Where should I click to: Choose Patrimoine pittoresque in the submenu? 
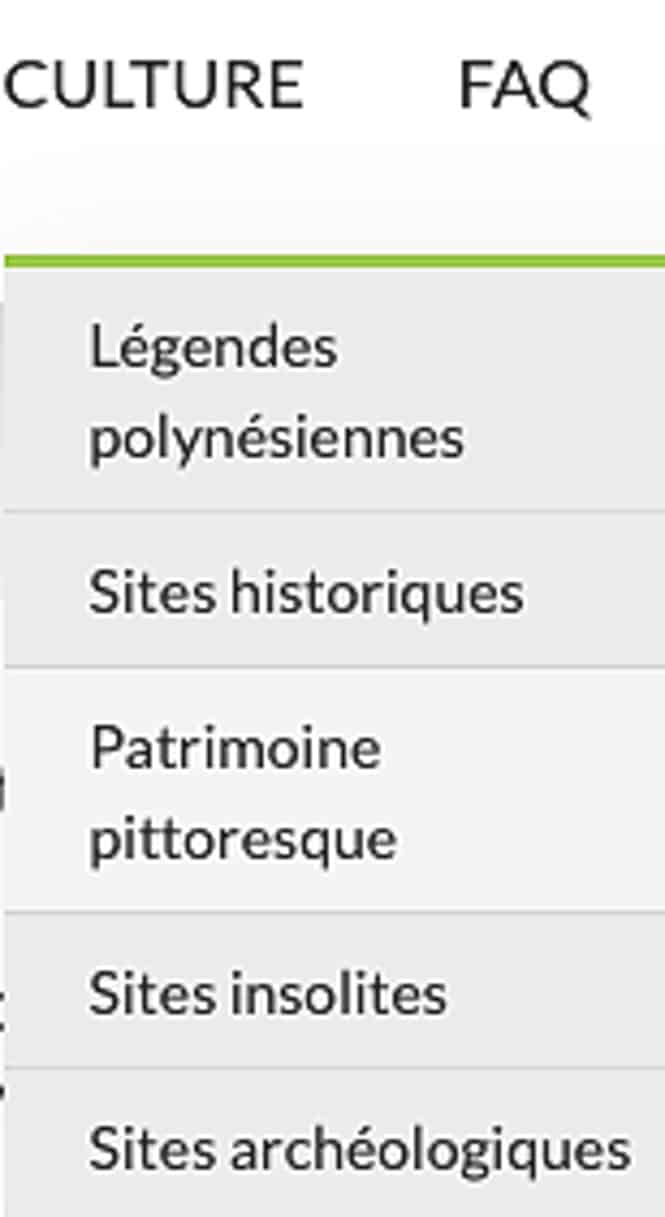(335, 790)
